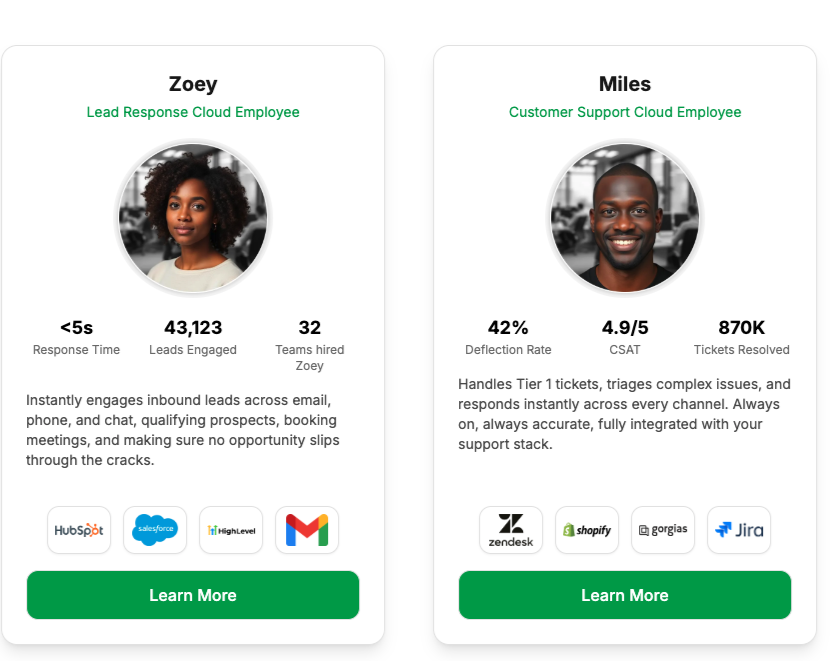
Task: Click Zoey's profile photo
Action: (x=193, y=218)
